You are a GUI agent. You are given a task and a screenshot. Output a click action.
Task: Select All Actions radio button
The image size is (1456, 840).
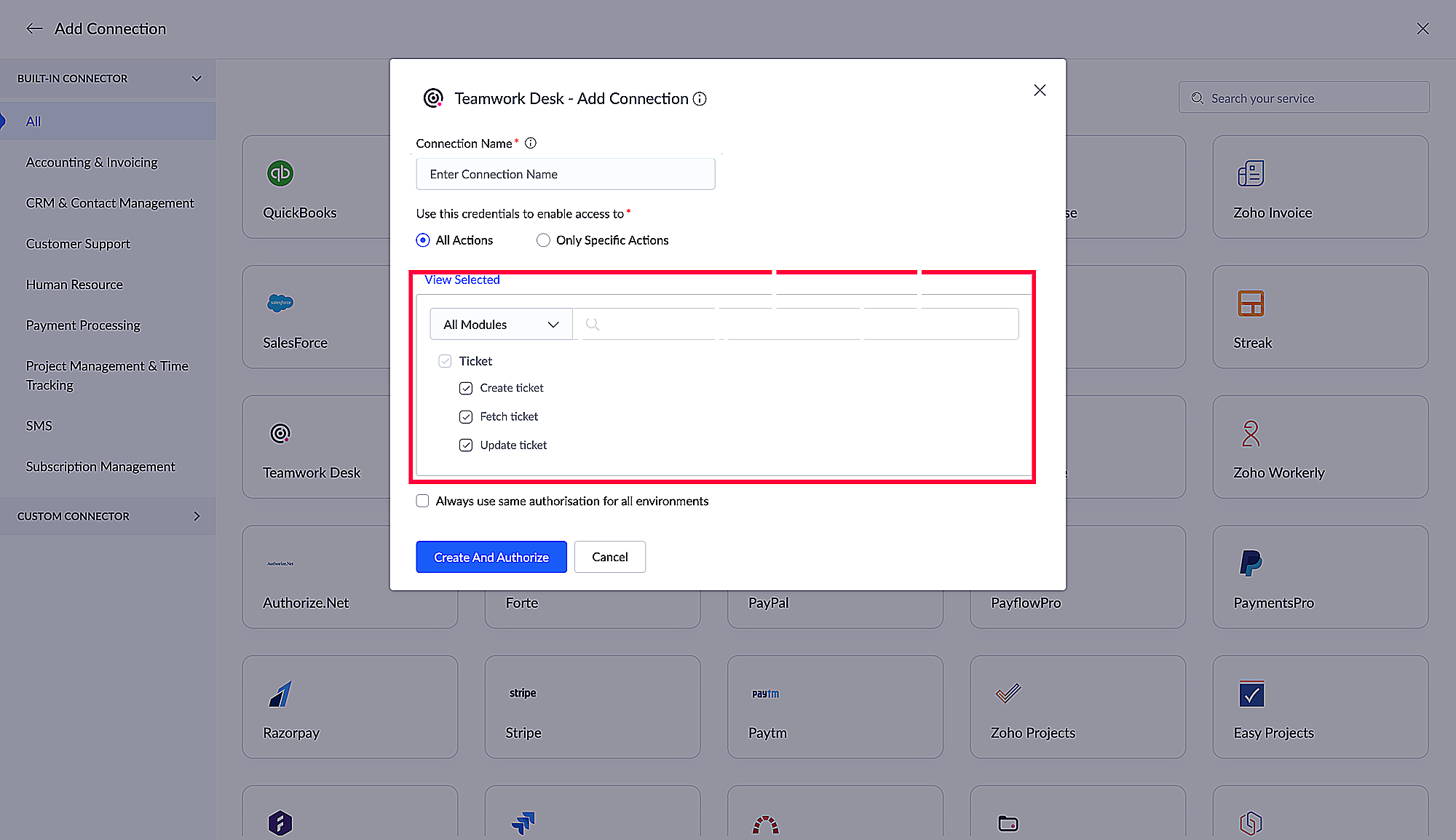coord(422,240)
